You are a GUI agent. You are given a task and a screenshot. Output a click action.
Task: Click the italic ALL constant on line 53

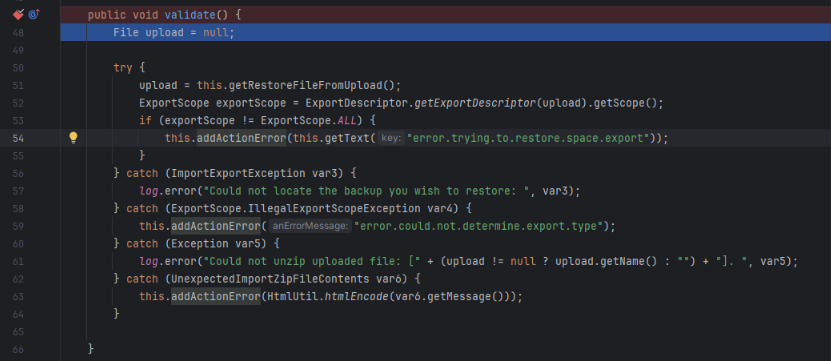pyautogui.click(x=347, y=120)
